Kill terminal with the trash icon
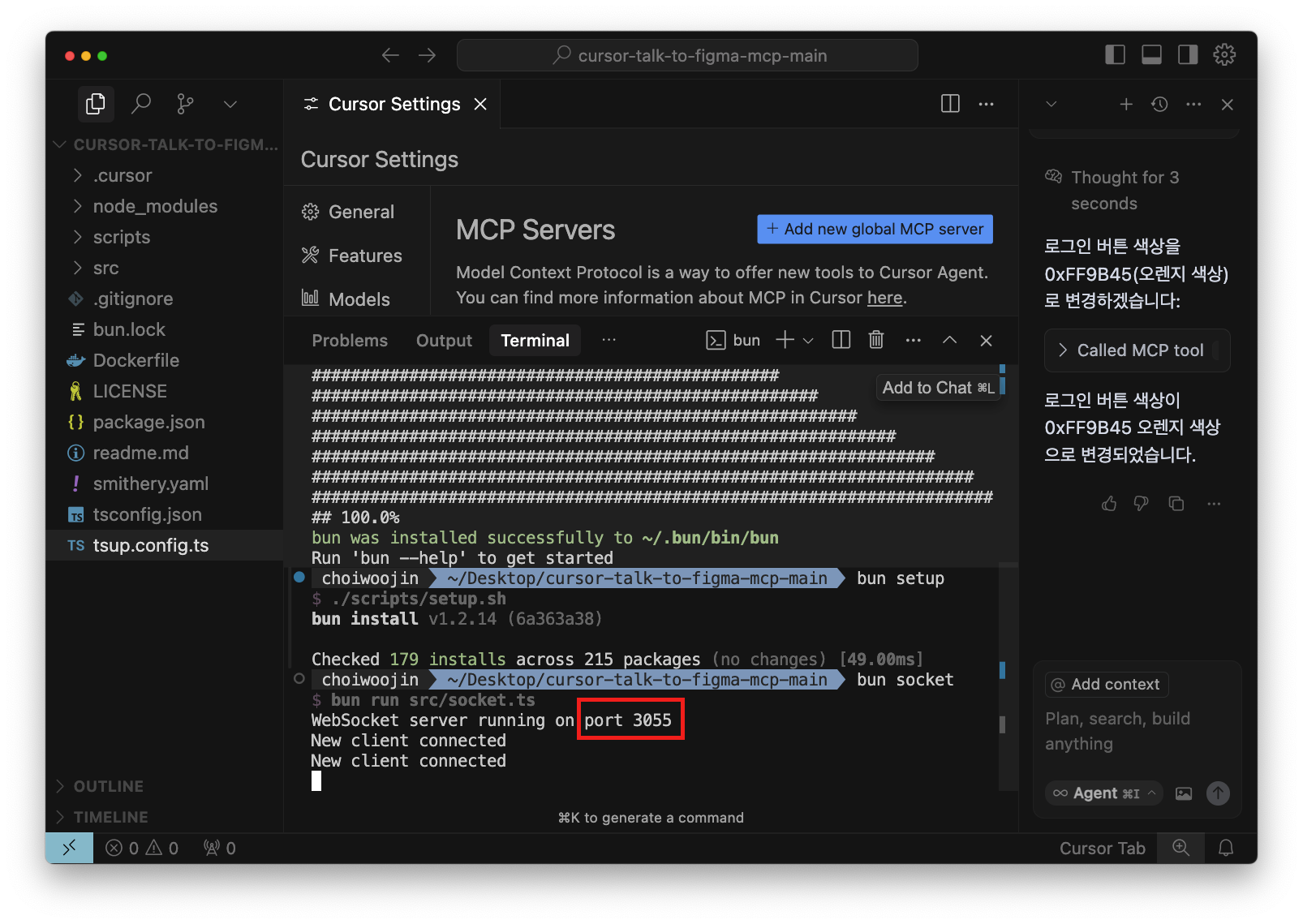This screenshot has height=924, width=1303. click(x=876, y=340)
